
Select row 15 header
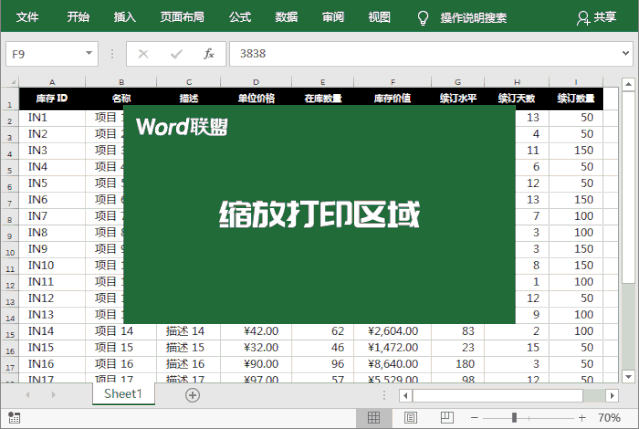10,332
